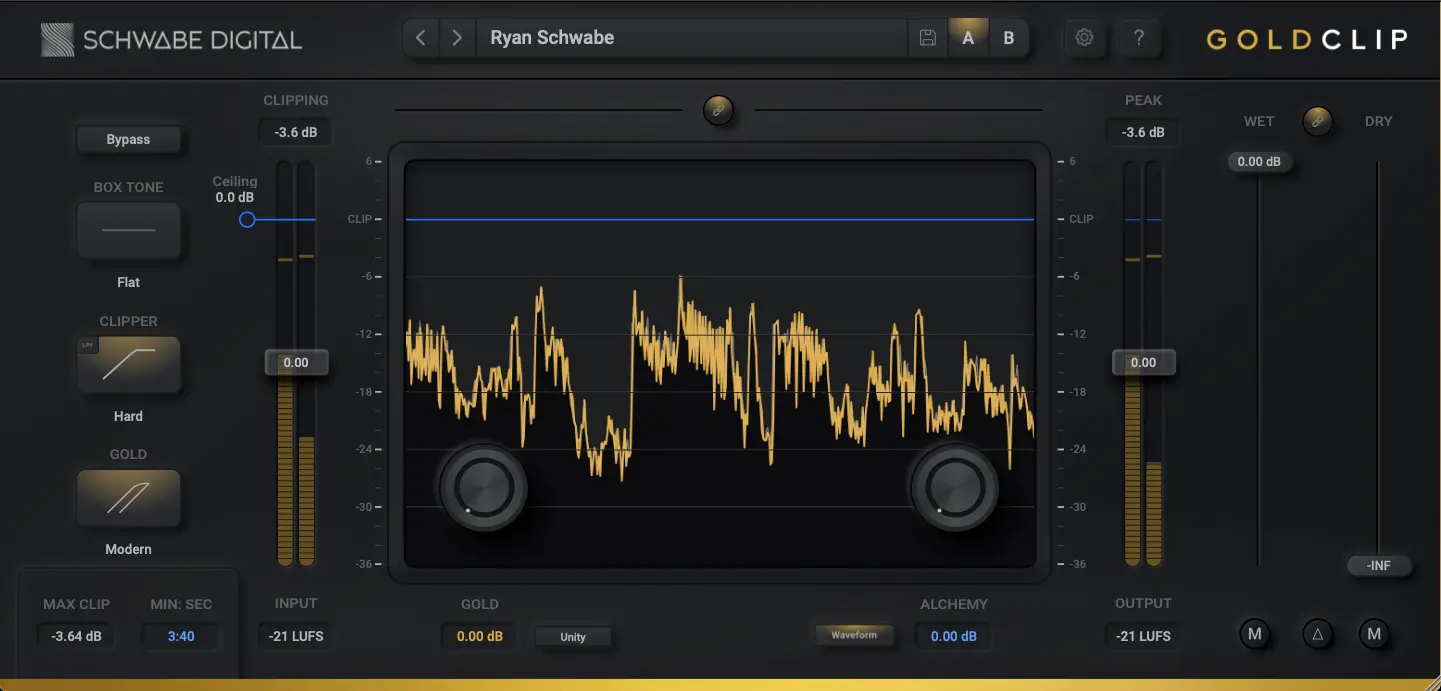
Task: Click the Alchemy knob
Action: [x=955, y=487]
